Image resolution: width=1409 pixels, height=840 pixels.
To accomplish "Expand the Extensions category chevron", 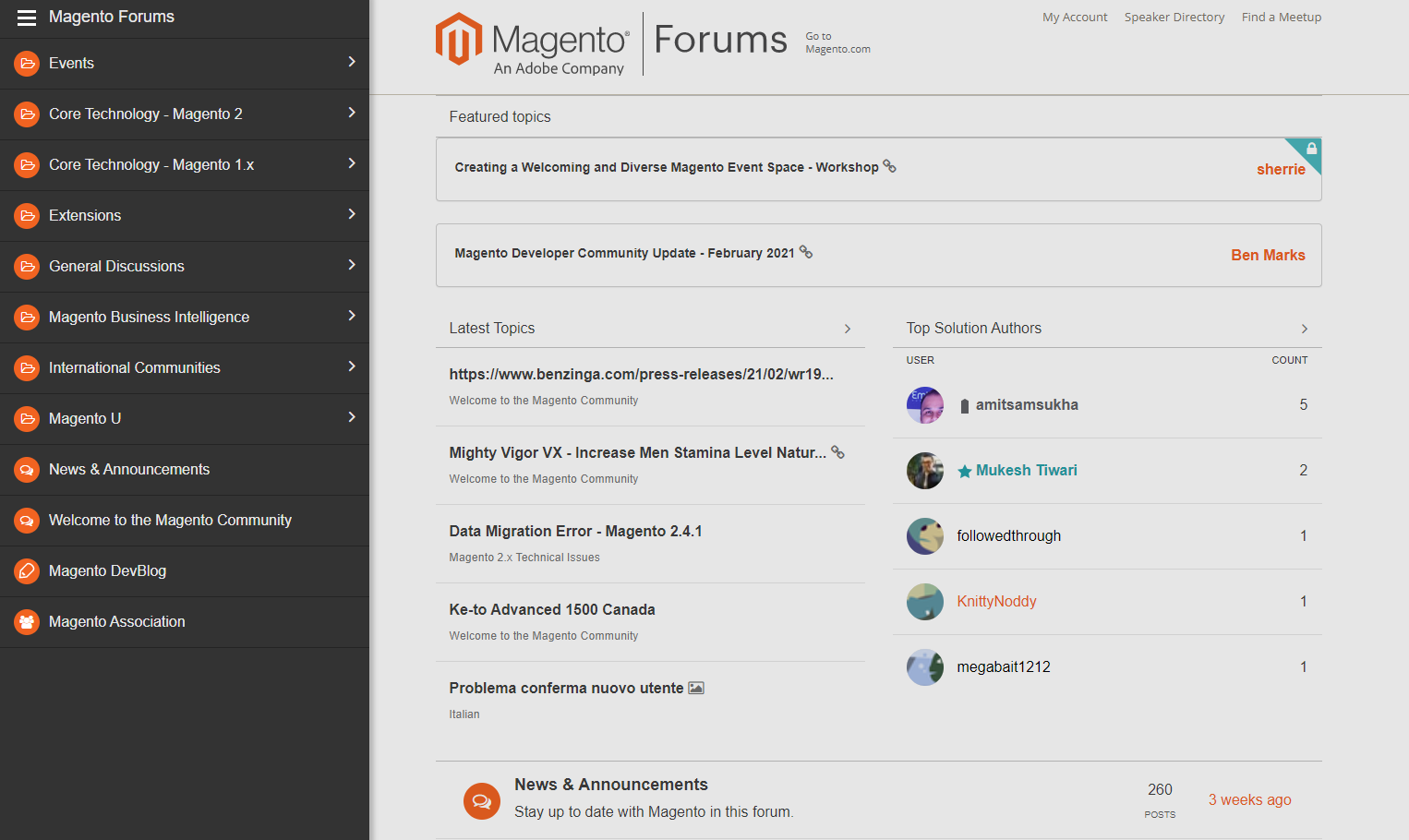I will (352, 214).
